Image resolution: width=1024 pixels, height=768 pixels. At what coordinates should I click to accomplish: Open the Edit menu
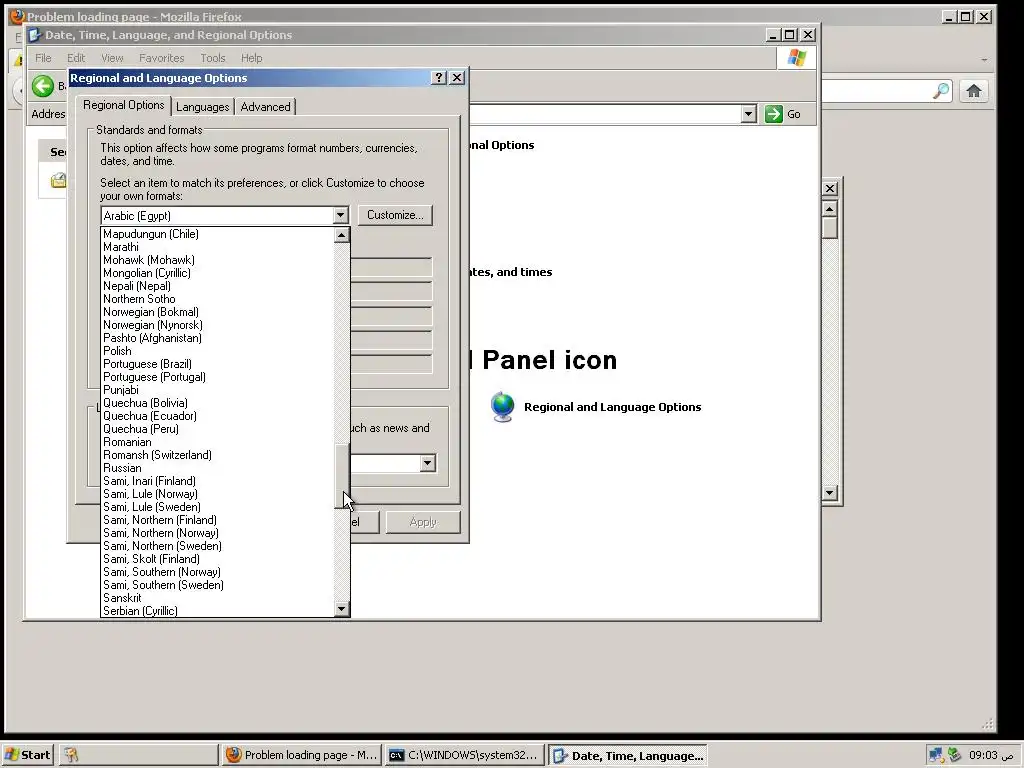(76, 58)
